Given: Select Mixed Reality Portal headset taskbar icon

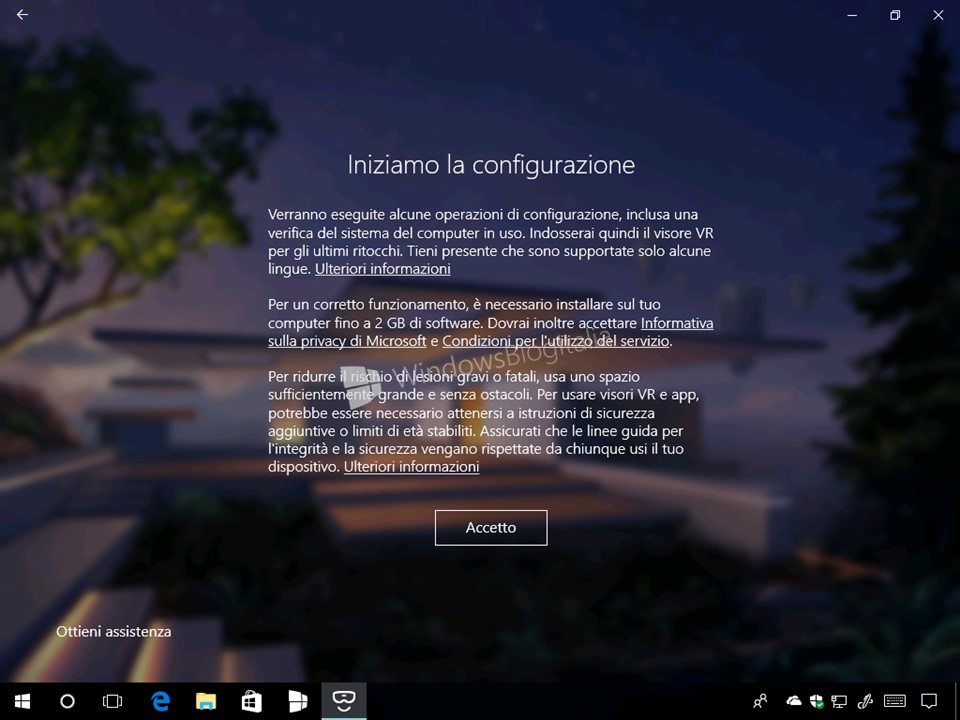Looking at the screenshot, I should pyautogui.click(x=343, y=701).
